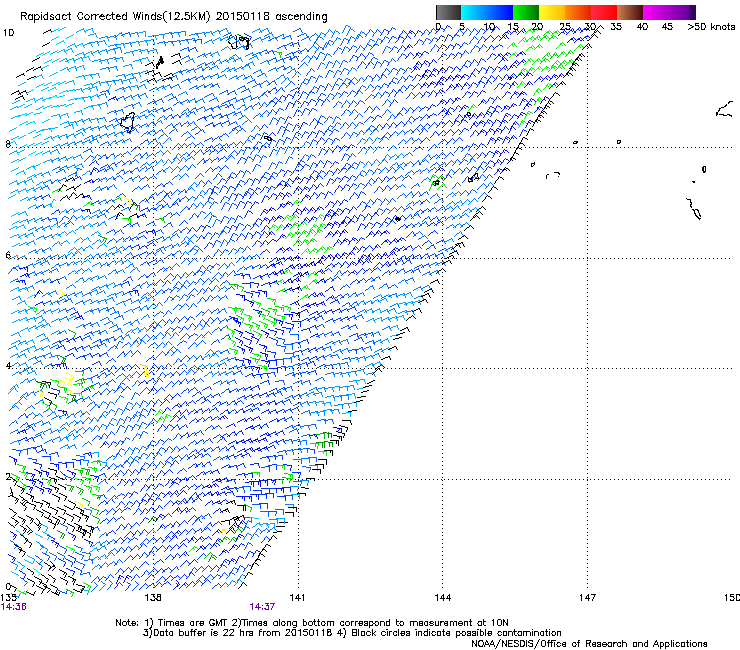Click the purple time label 14:37
Screen dimensions: 740x650
coord(262,607)
